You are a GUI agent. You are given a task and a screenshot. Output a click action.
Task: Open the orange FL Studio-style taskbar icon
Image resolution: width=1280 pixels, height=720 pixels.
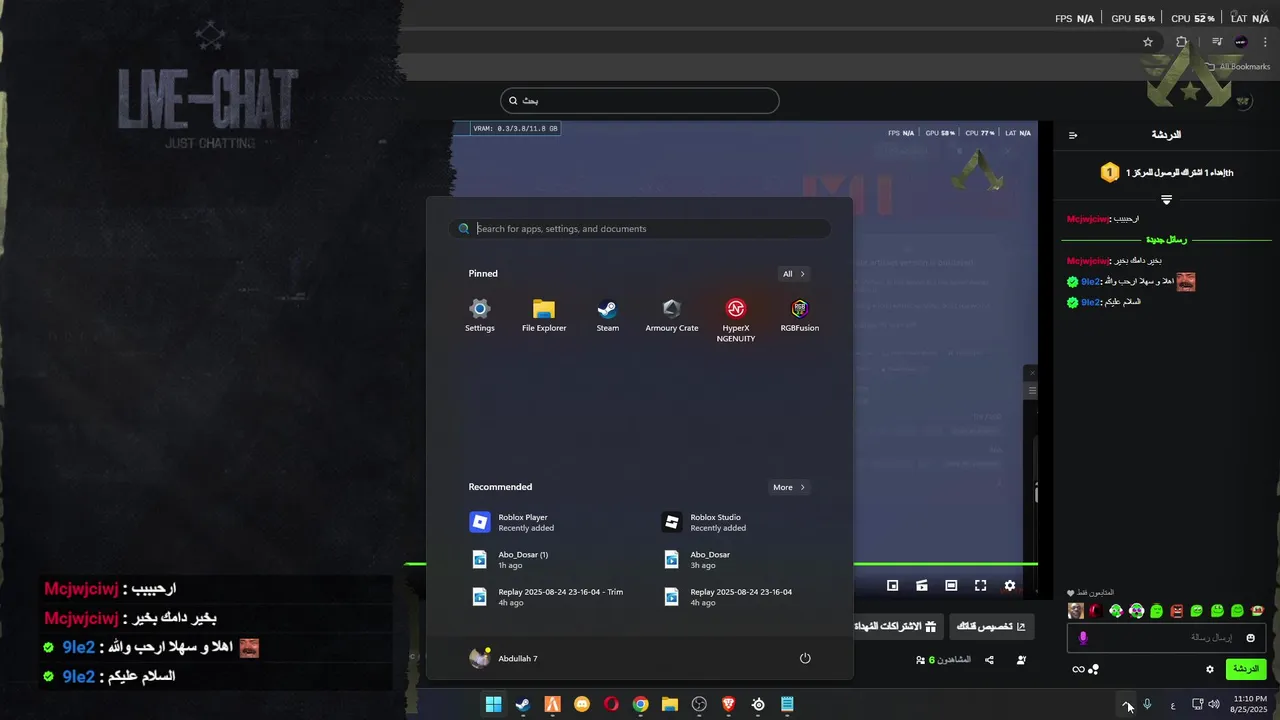click(552, 704)
